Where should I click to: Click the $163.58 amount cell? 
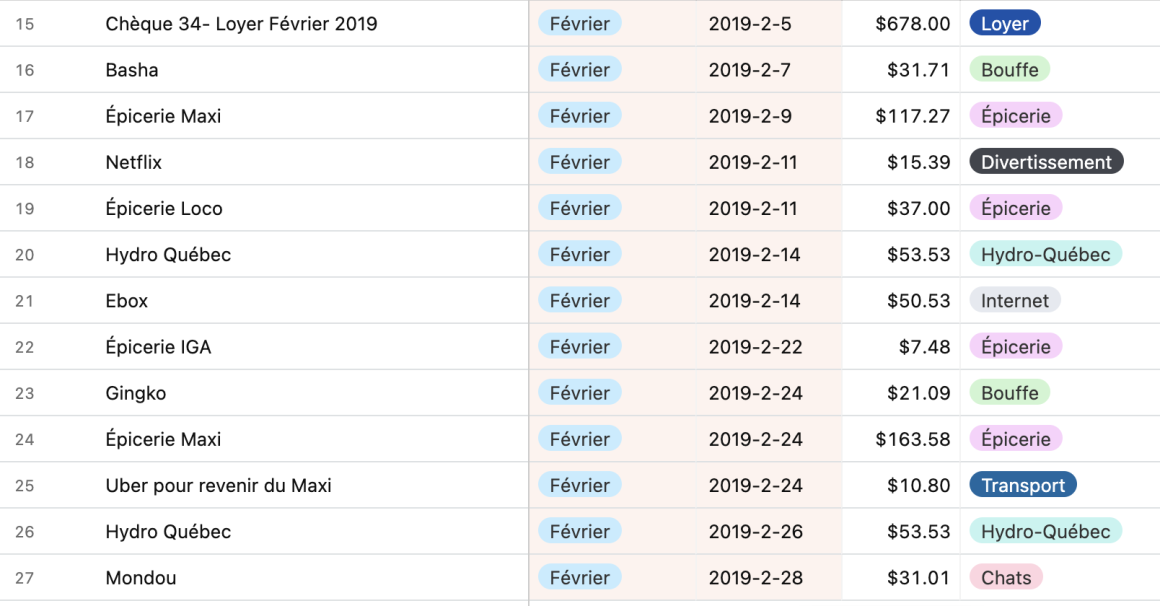pyautogui.click(x=912, y=440)
